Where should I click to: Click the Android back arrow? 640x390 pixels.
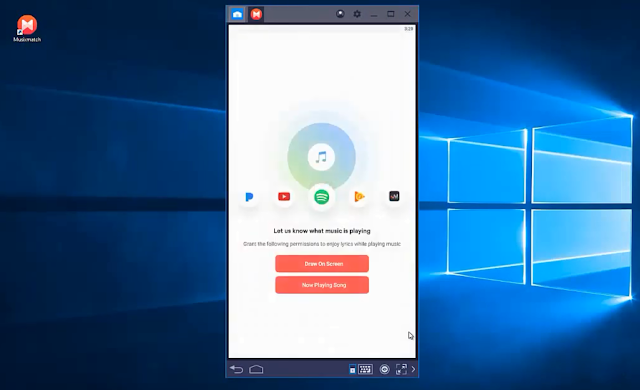[236, 369]
